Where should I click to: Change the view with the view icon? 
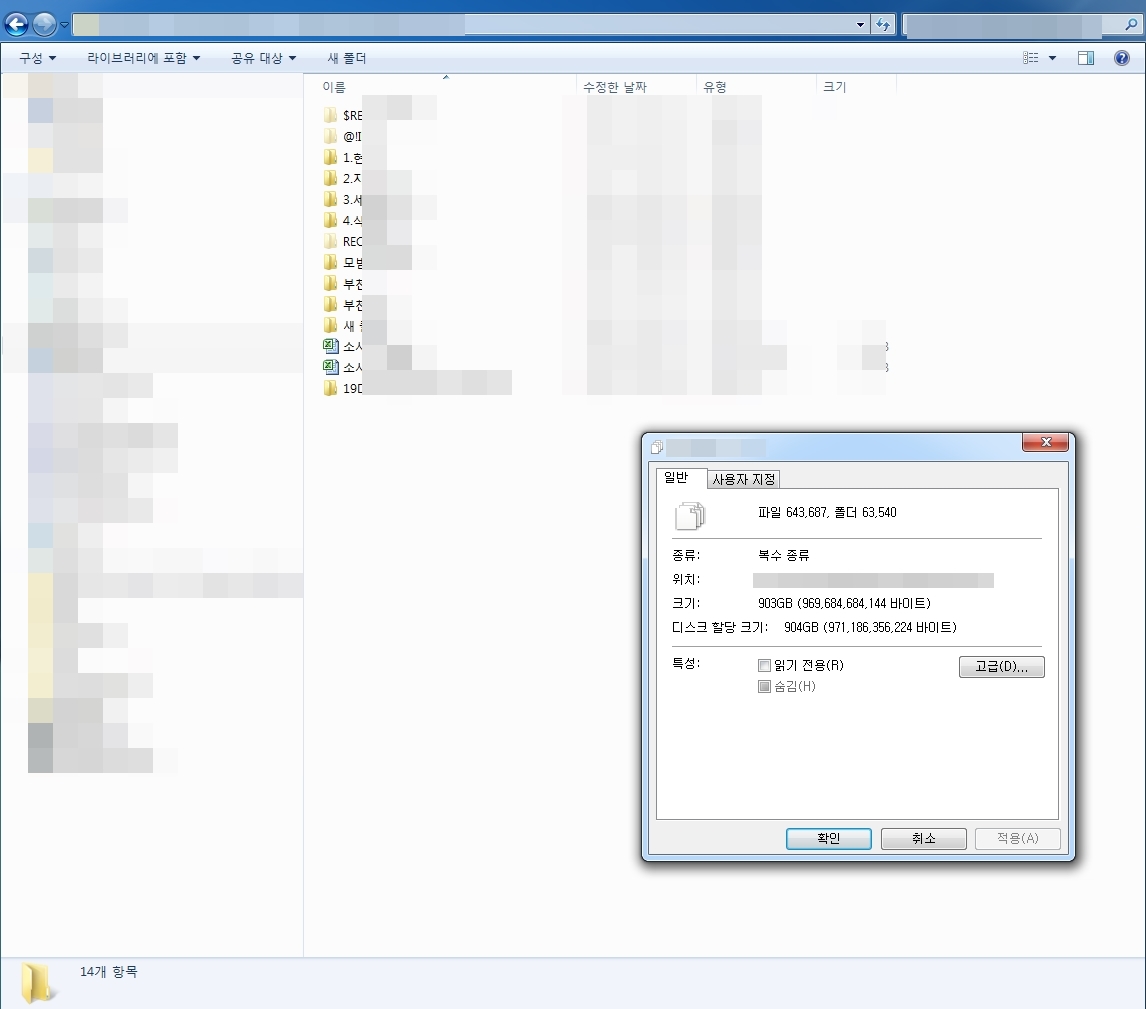pyautogui.click(x=1031, y=58)
